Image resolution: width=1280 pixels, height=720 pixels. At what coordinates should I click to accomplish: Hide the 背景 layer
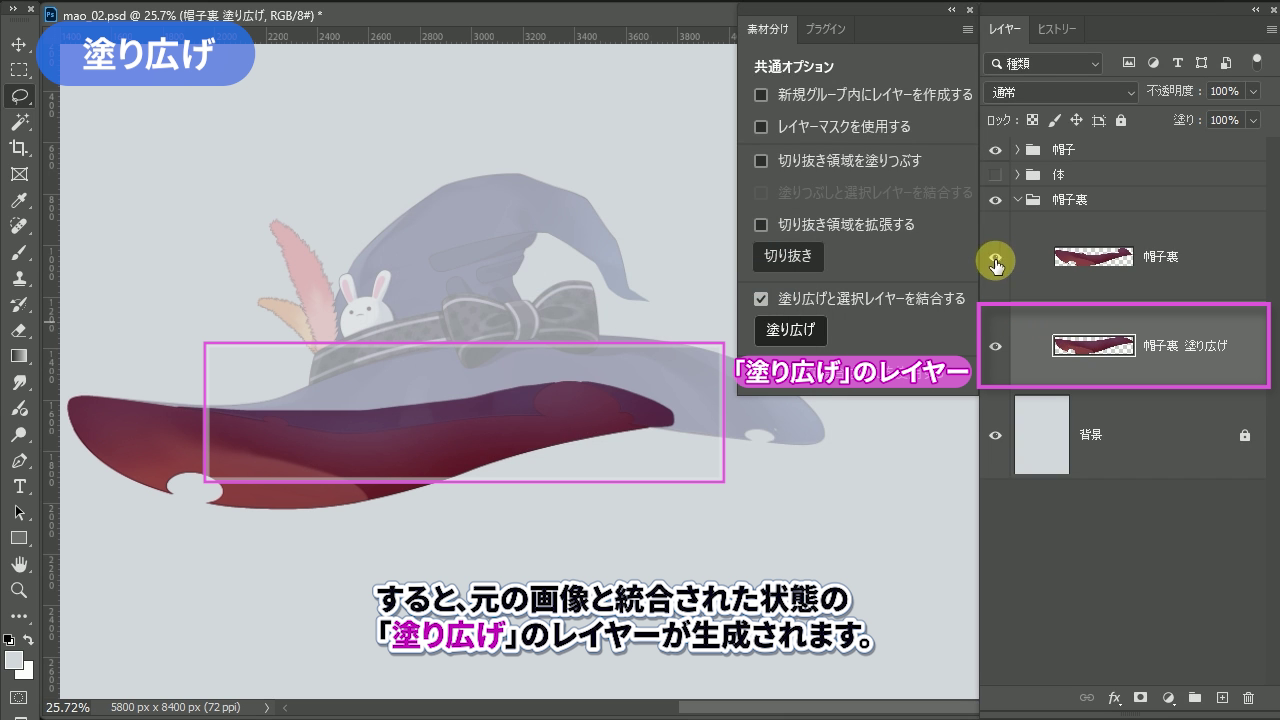(x=995, y=435)
